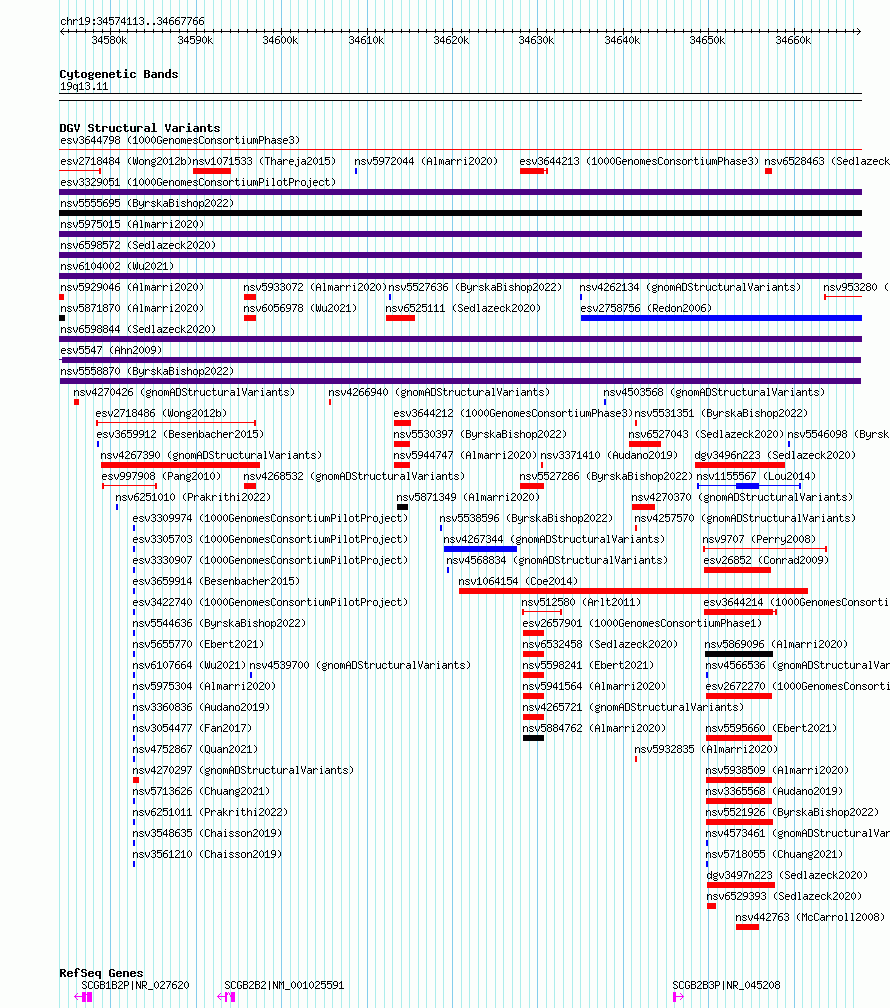Viewport: 890px width, 1008px height.
Task: Click the nsv6104002 (Wu2021) label
Action: click(117, 266)
